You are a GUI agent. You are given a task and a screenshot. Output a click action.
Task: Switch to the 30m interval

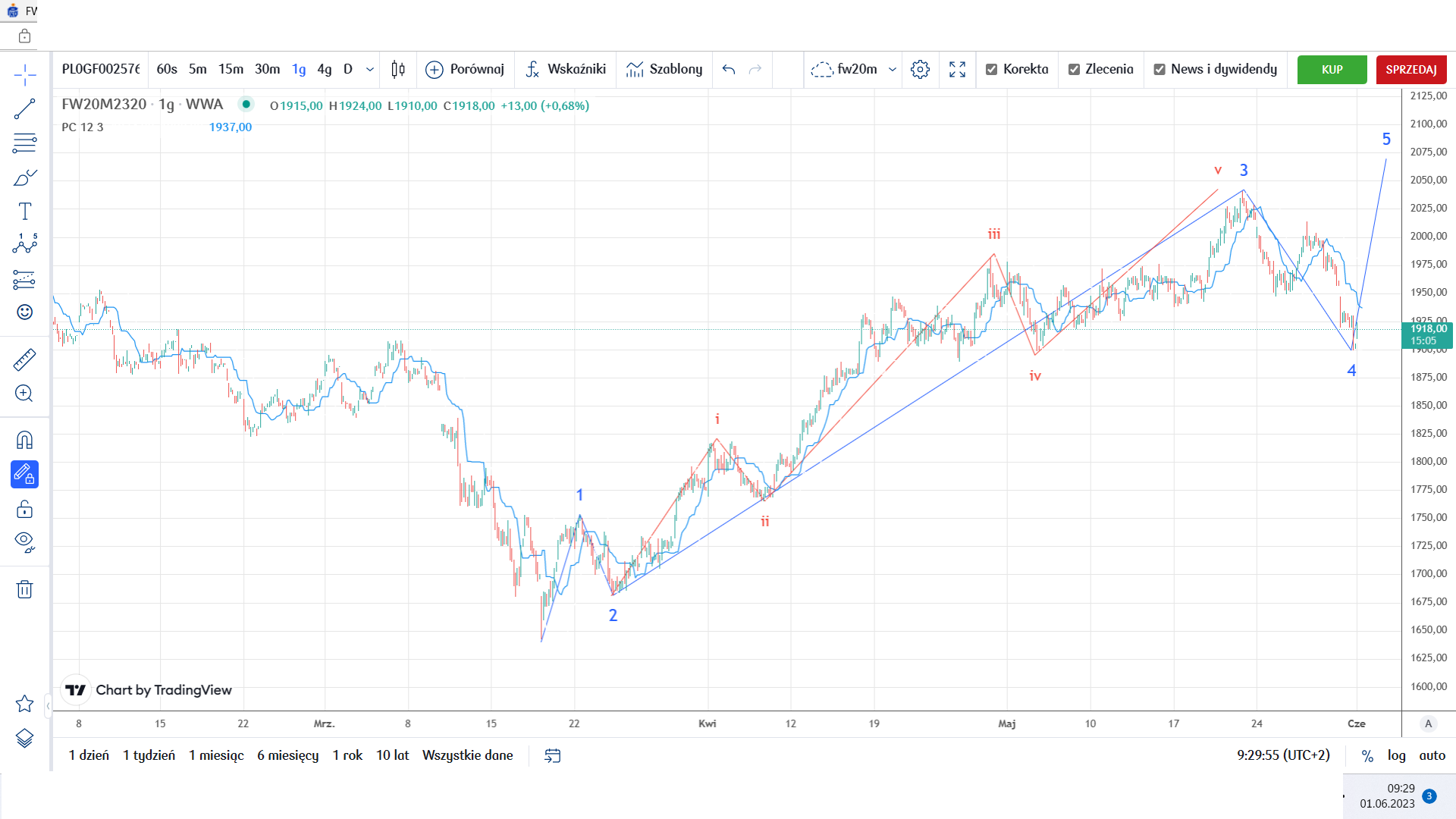click(267, 69)
